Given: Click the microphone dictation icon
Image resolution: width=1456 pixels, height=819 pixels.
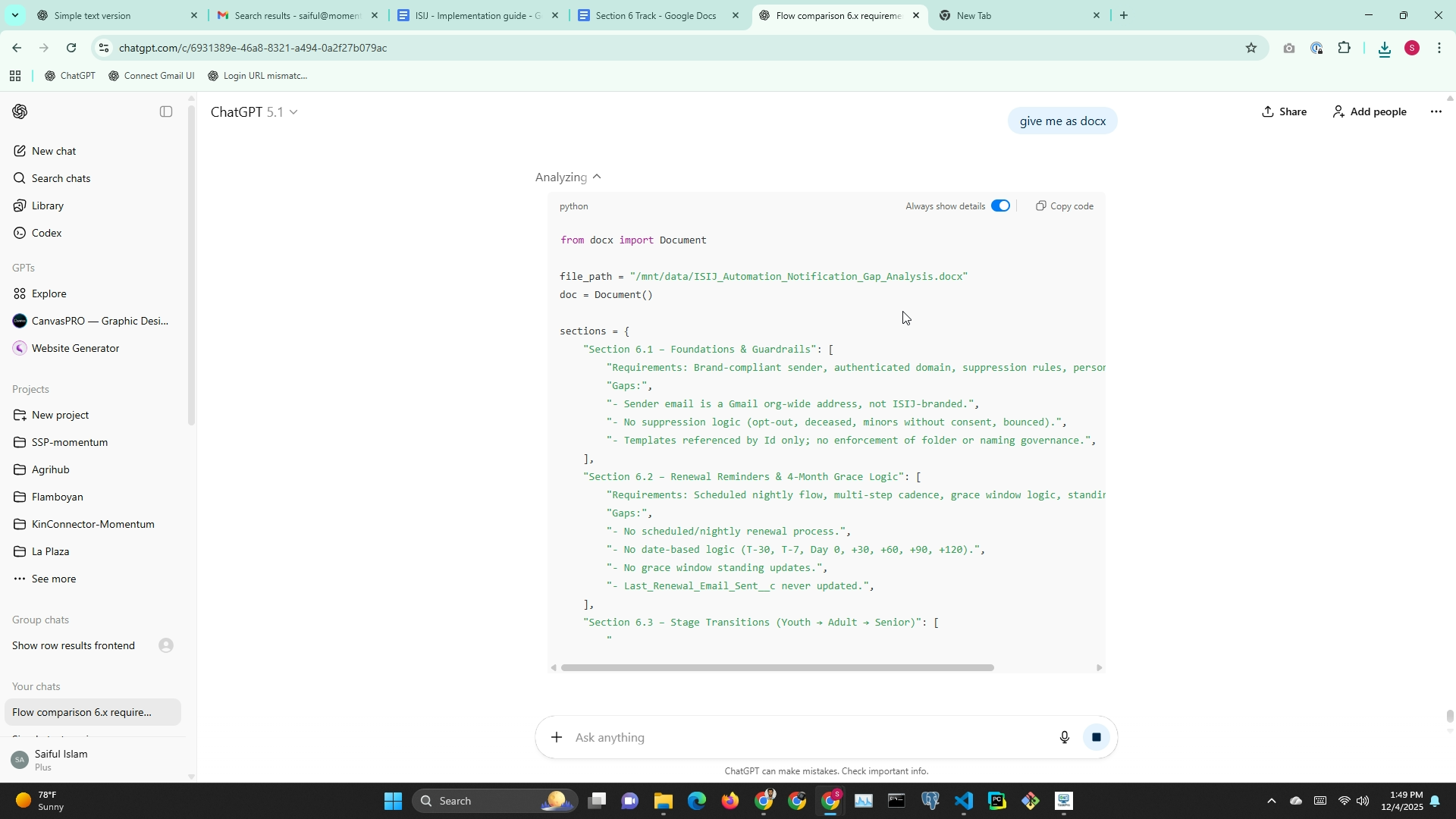Looking at the screenshot, I should coord(1064,737).
